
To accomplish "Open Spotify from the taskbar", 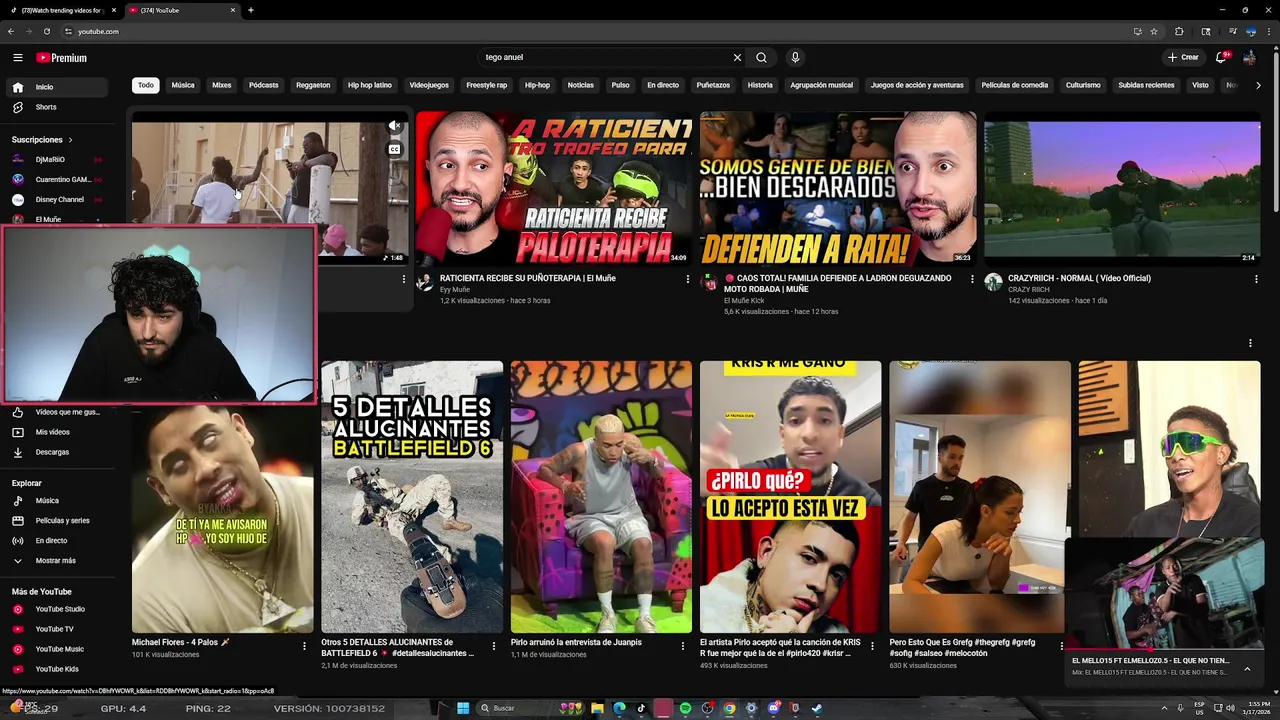I will click(685, 708).
